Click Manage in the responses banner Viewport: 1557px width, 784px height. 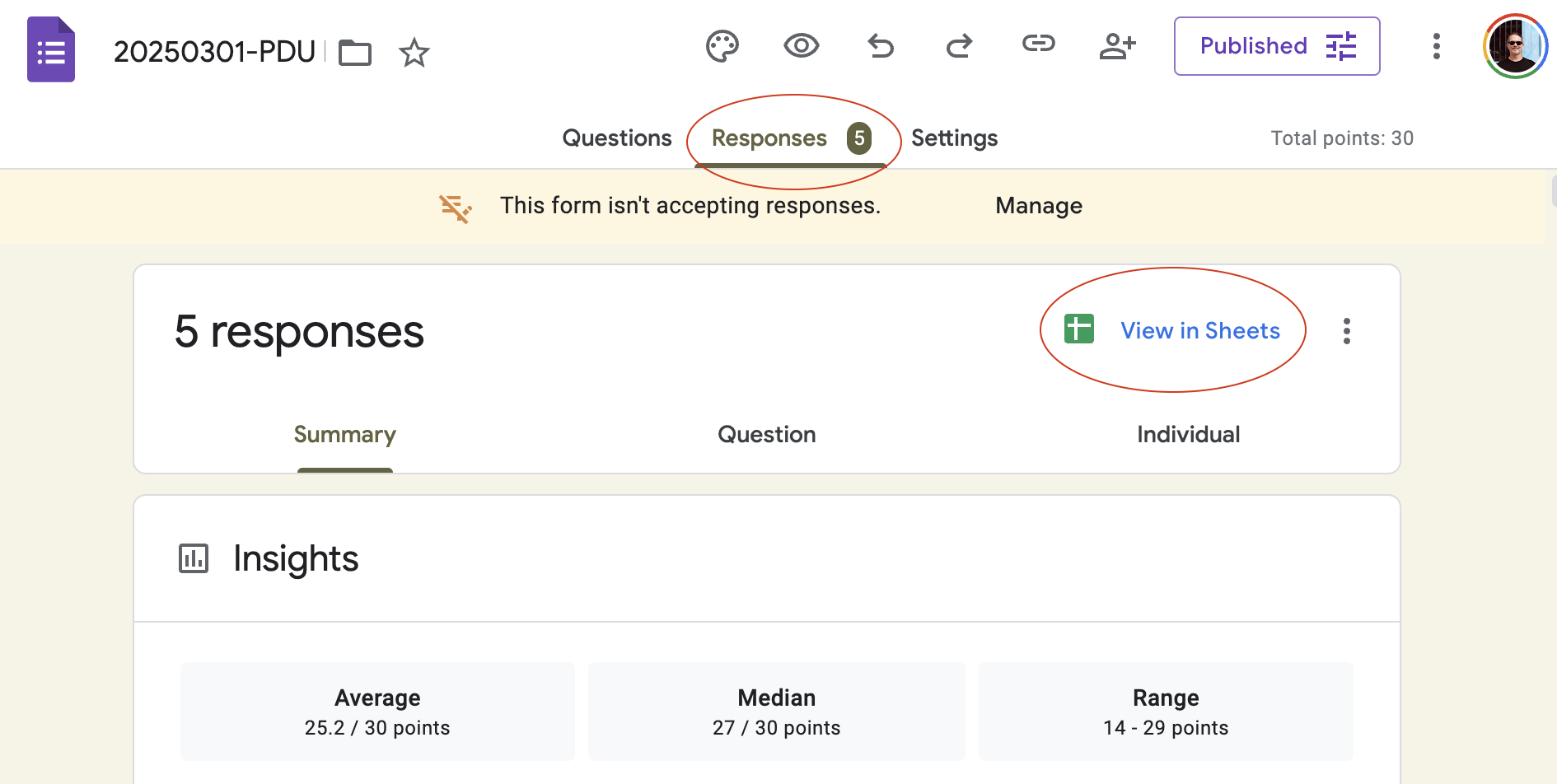[1039, 205]
